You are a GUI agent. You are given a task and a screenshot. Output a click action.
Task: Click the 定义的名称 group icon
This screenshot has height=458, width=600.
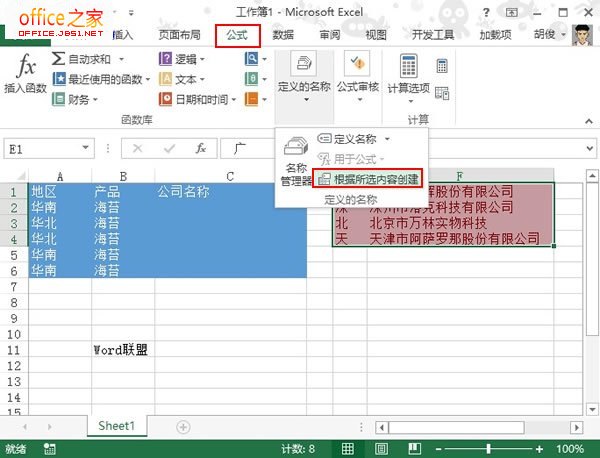click(x=304, y=64)
